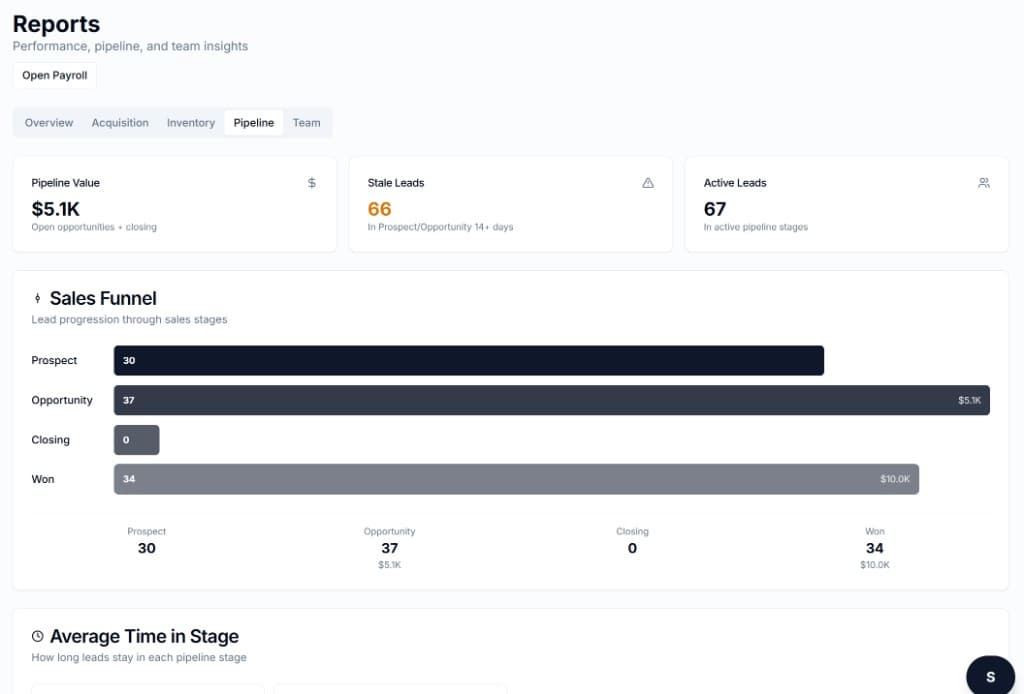Image resolution: width=1024 pixels, height=694 pixels.
Task: Click the warning triangle on Stale Leads card
Action: click(648, 183)
